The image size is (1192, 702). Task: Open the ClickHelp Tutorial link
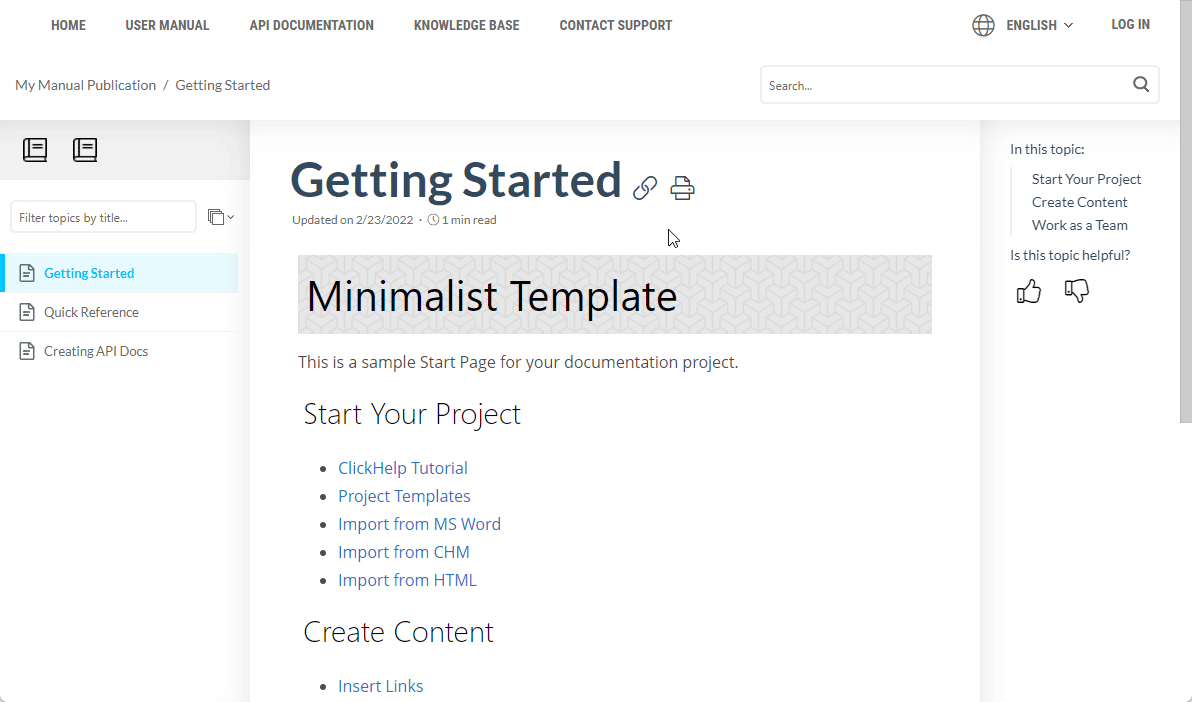click(x=402, y=468)
